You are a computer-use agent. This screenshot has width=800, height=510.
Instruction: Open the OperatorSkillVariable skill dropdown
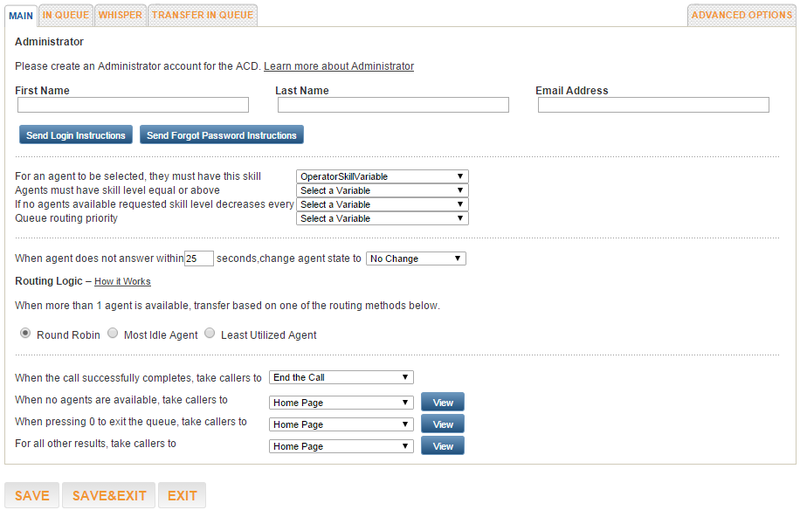point(382,176)
